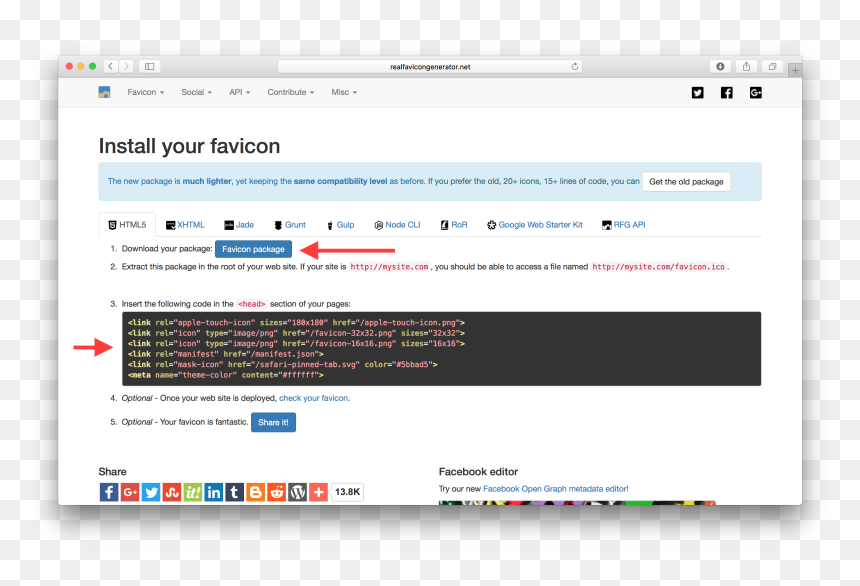Image resolution: width=860 pixels, height=586 pixels.
Task: Open the Twitter page icon in navbar
Action: (697, 93)
